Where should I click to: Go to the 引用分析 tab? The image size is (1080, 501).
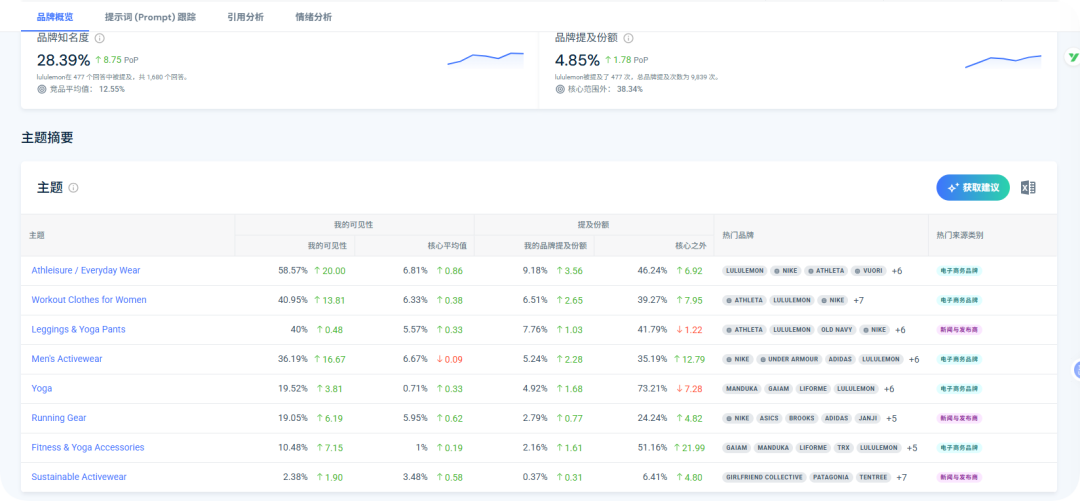245,17
